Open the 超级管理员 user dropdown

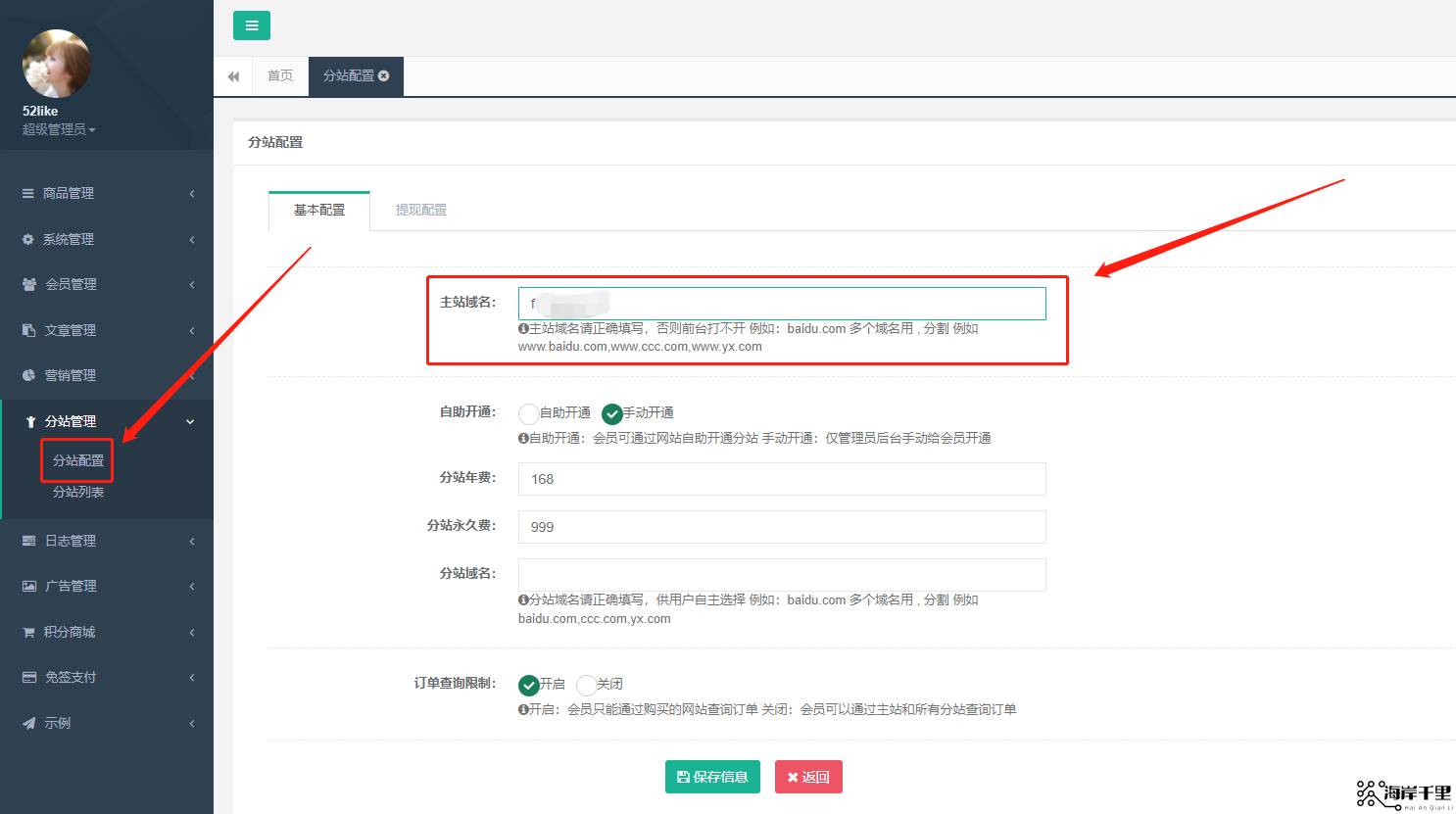tap(59, 129)
